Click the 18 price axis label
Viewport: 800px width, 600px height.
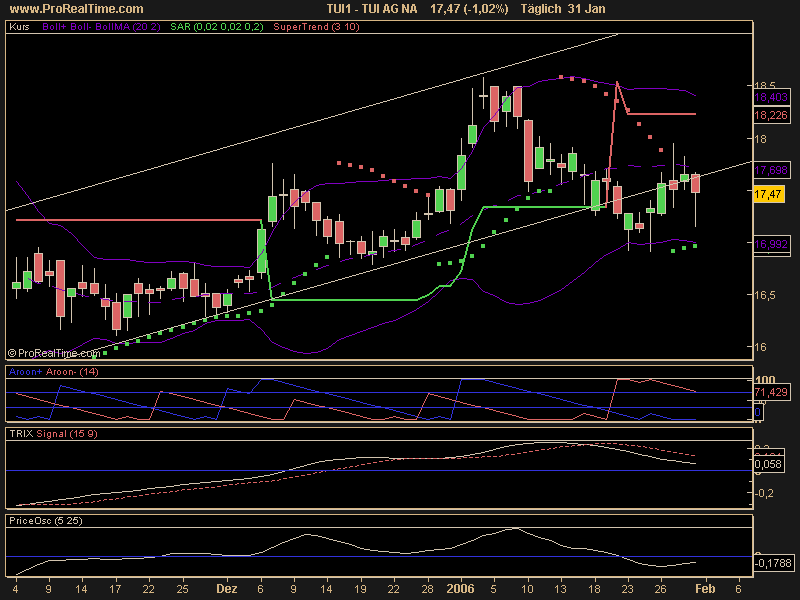760,139
